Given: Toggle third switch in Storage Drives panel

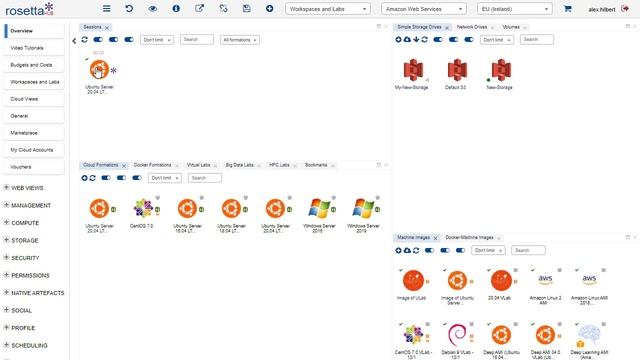Looking at the screenshot, I should click(x=469, y=40).
